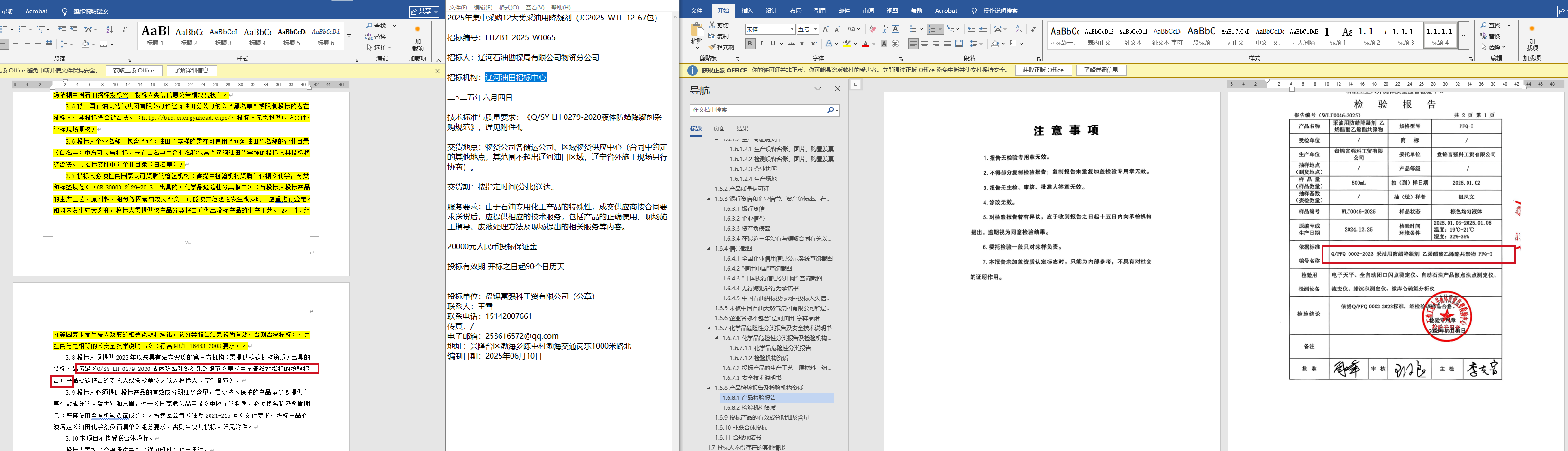
Task: Click the Character Shading icon
Action: [x=884, y=44]
